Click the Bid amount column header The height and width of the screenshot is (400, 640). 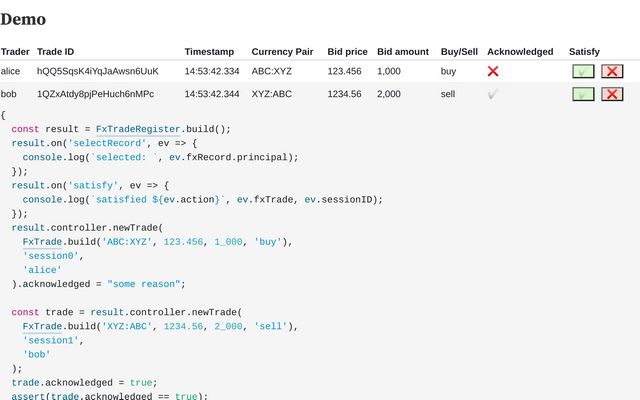click(x=403, y=52)
